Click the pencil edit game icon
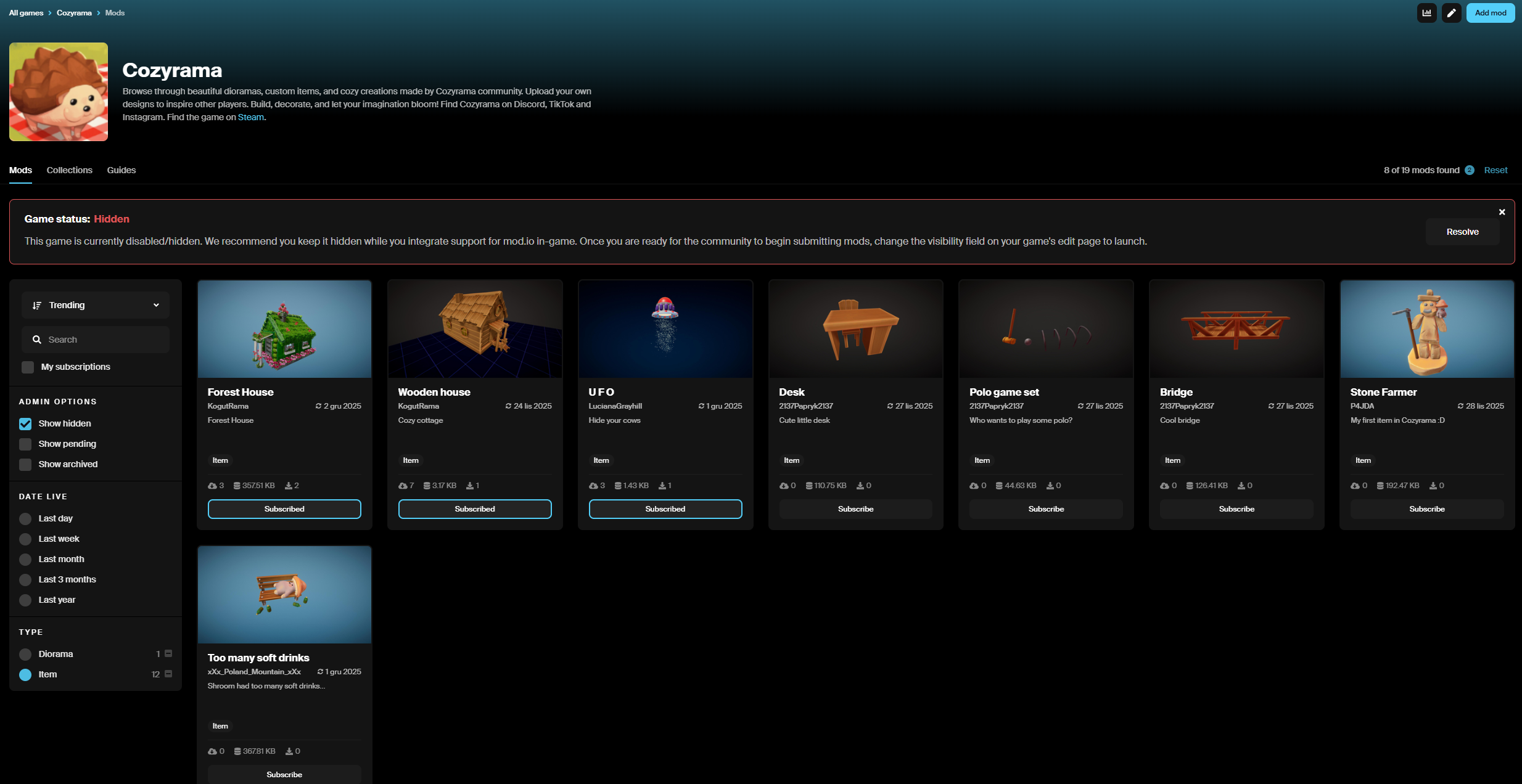 coord(1451,13)
